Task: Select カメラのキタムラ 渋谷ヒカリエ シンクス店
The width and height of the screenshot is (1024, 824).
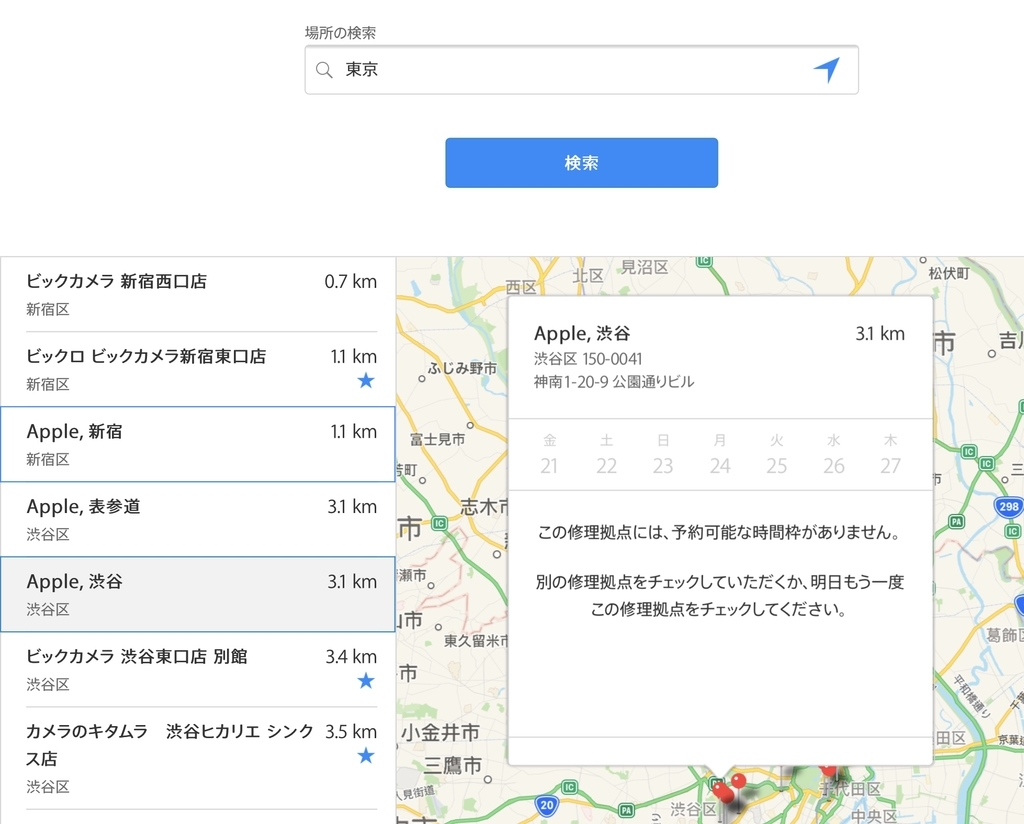Action: (x=198, y=758)
